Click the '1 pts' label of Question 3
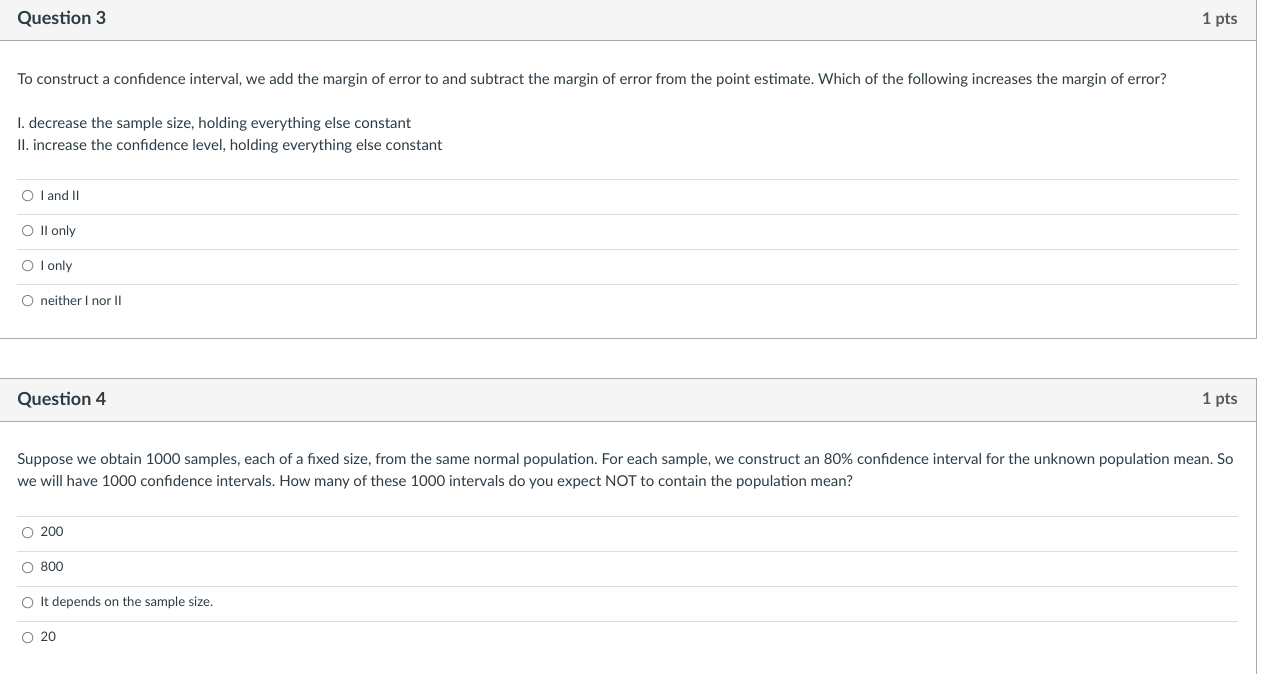Image resolution: width=1261 pixels, height=674 pixels. point(1219,19)
